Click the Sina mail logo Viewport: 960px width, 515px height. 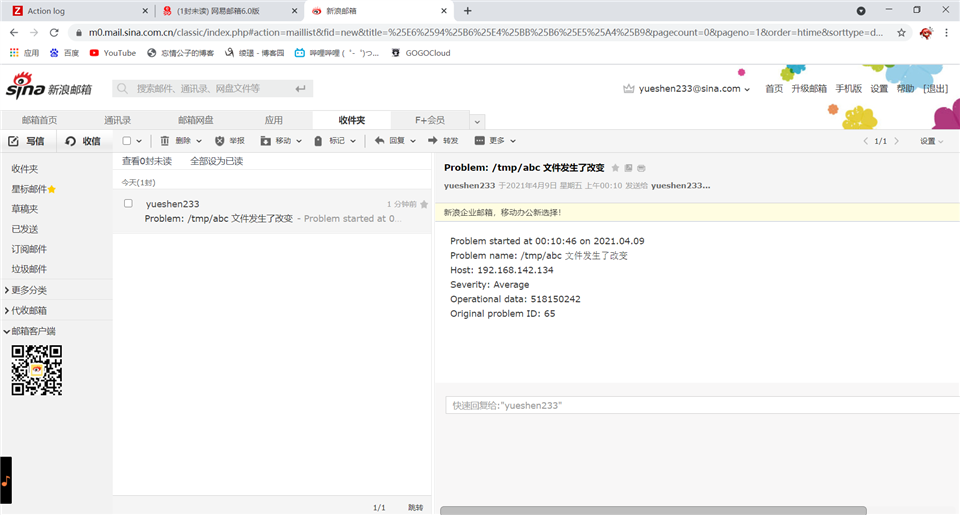49,86
